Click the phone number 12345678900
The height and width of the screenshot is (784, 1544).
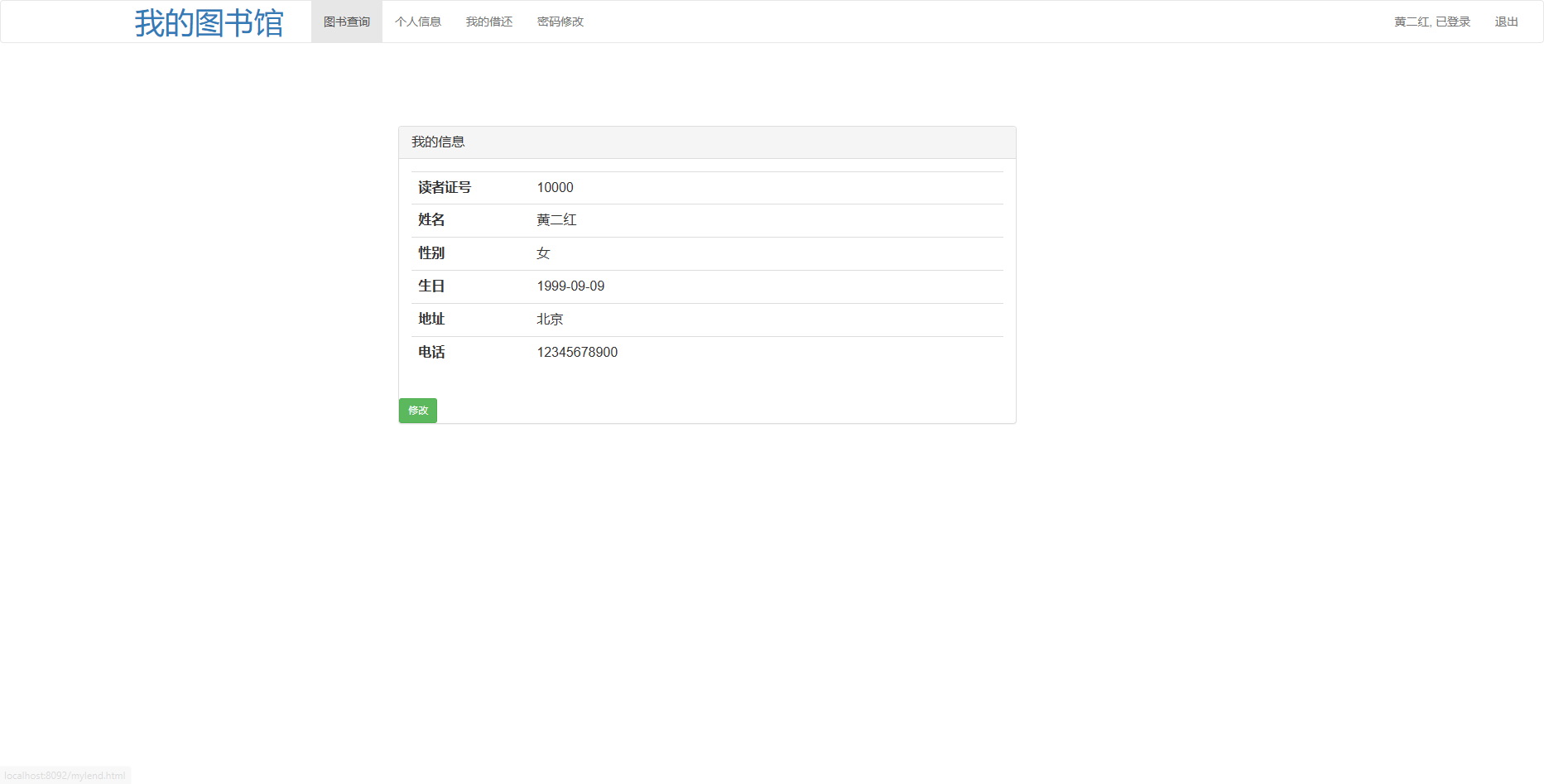point(577,352)
